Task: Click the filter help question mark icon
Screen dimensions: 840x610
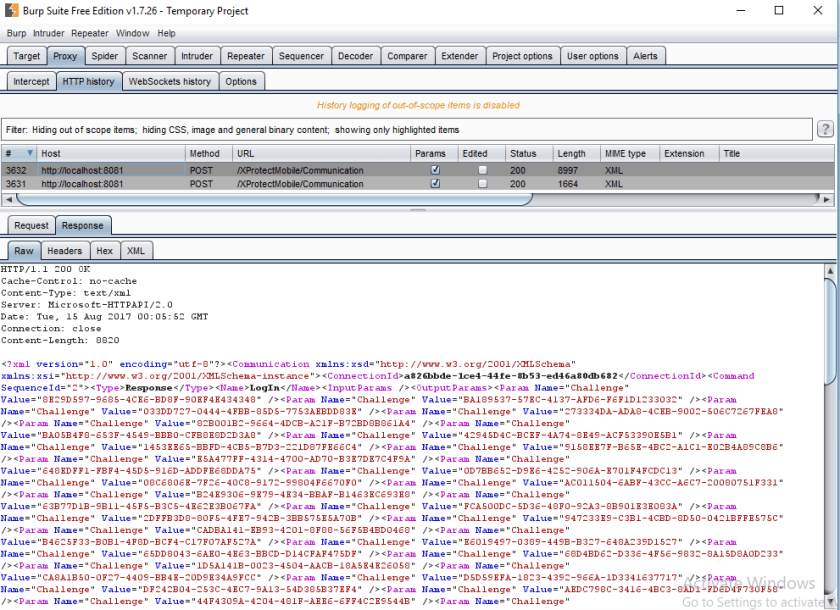Action: [x=825, y=129]
